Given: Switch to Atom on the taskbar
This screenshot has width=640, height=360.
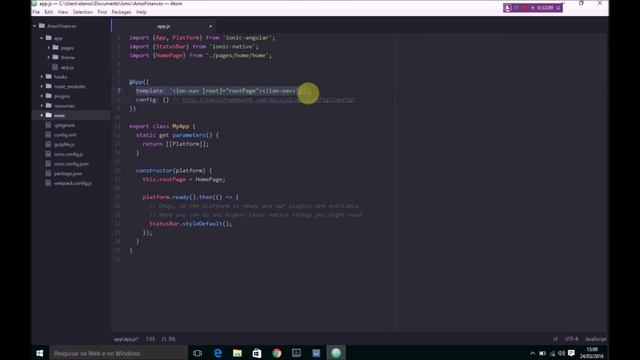Looking at the screenshot, I should [x=336, y=353].
